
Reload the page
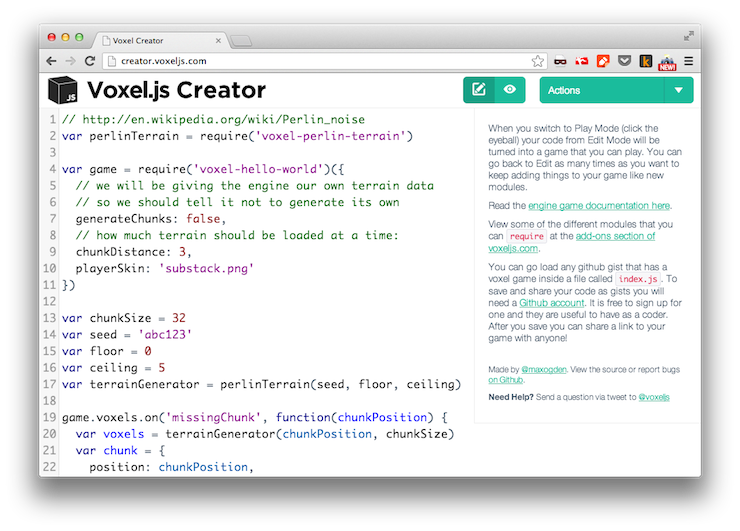[90, 61]
